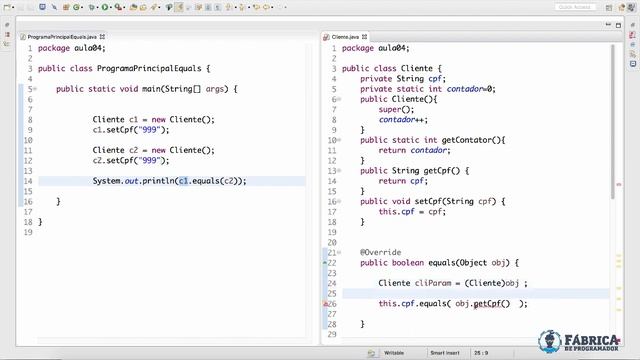This screenshot has width=640, height=360.
Task: Open the Debug configurations dropdown arrow
Action: [98, 7]
